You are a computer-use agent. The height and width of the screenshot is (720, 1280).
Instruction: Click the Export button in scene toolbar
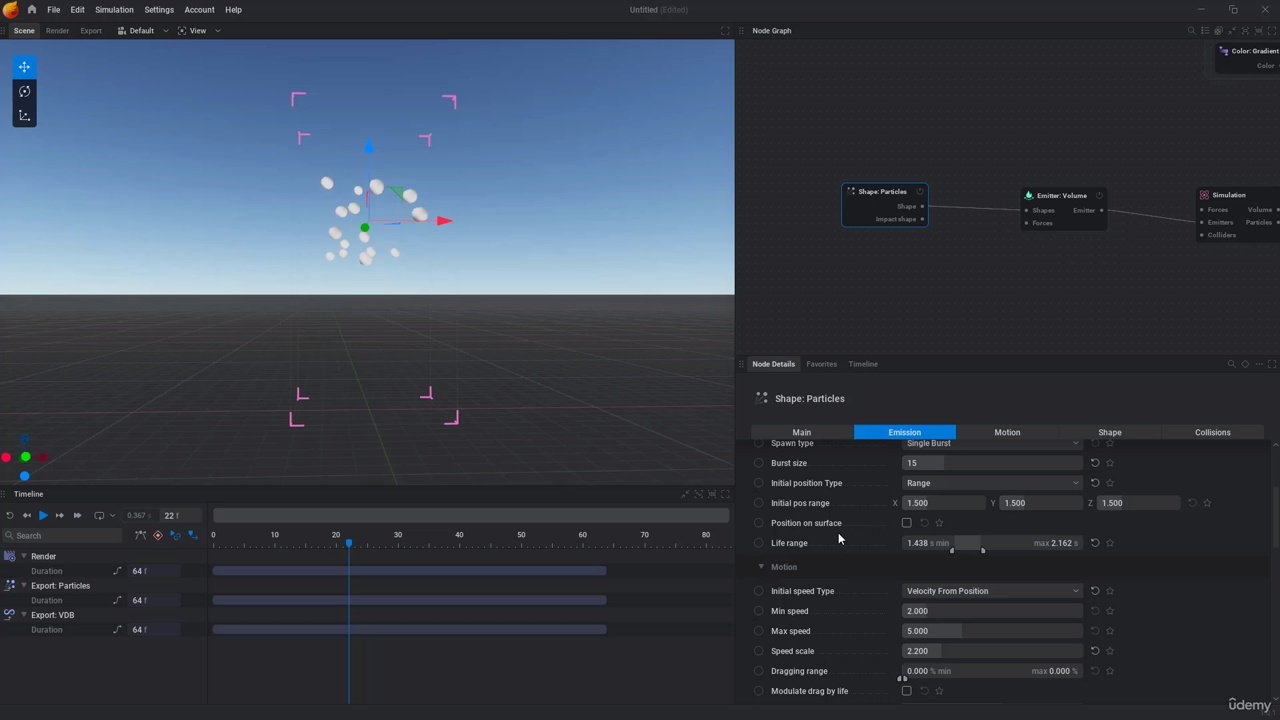click(91, 30)
